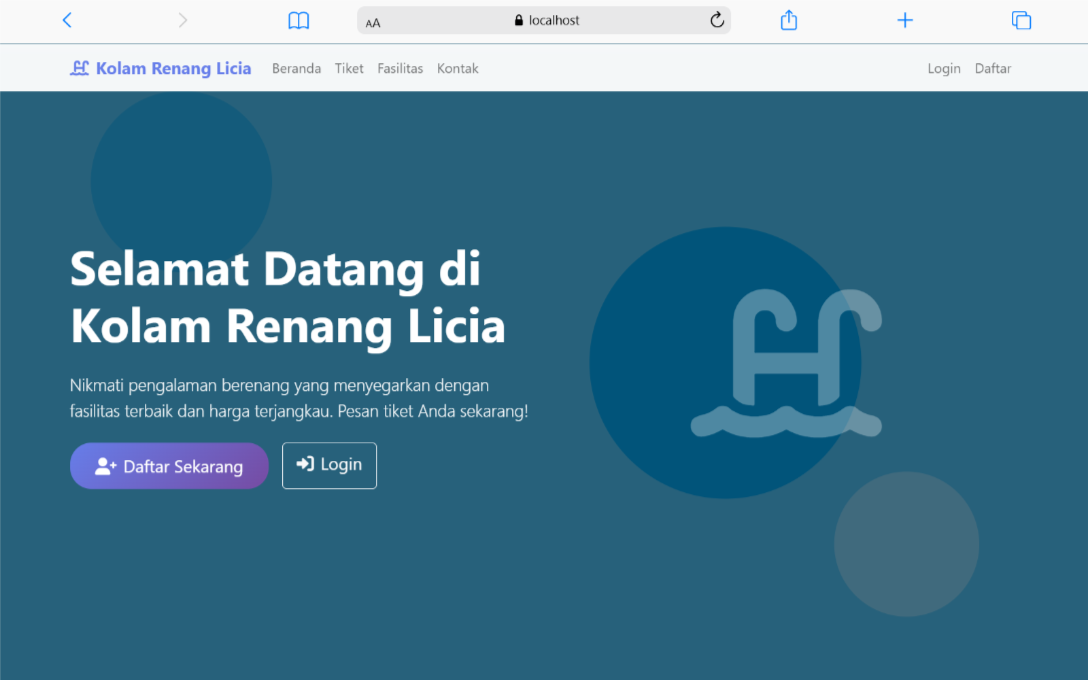Go to Beranda in the navigation bar
Image resolution: width=1088 pixels, height=680 pixels.
(296, 69)
